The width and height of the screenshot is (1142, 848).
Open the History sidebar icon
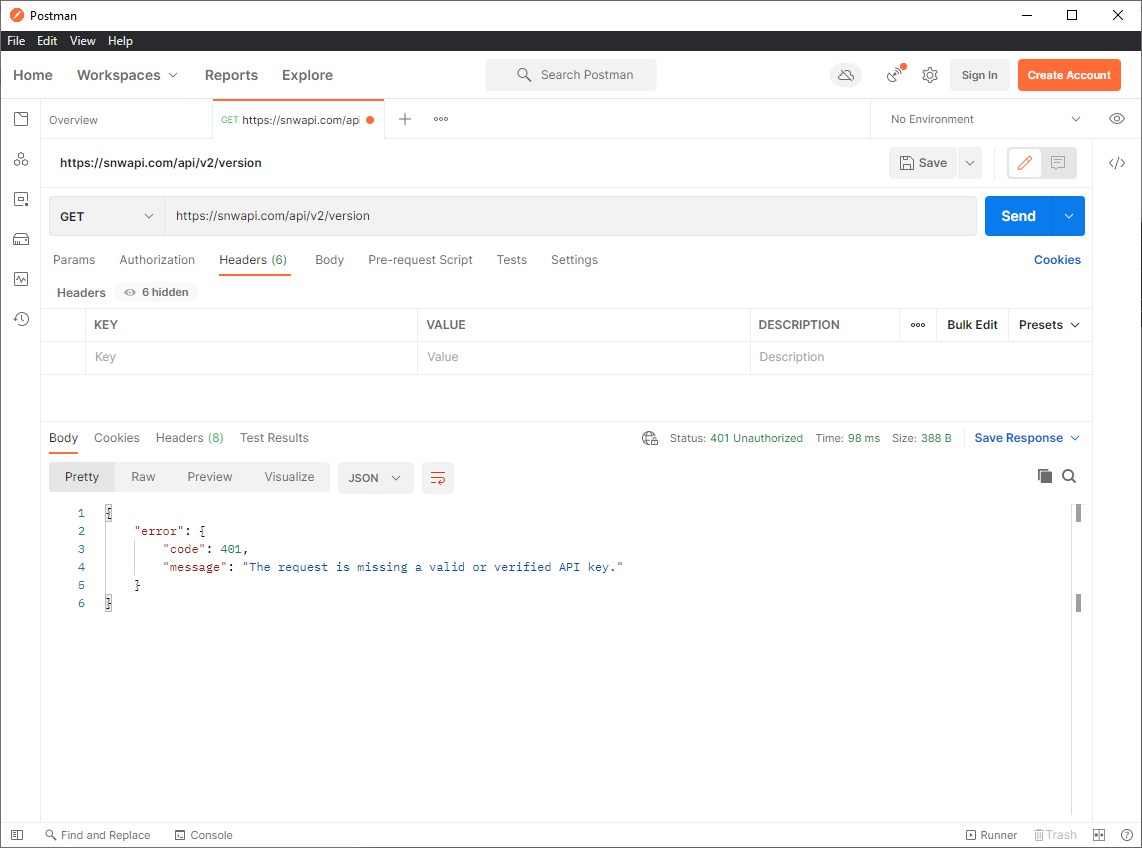(21, 319)
